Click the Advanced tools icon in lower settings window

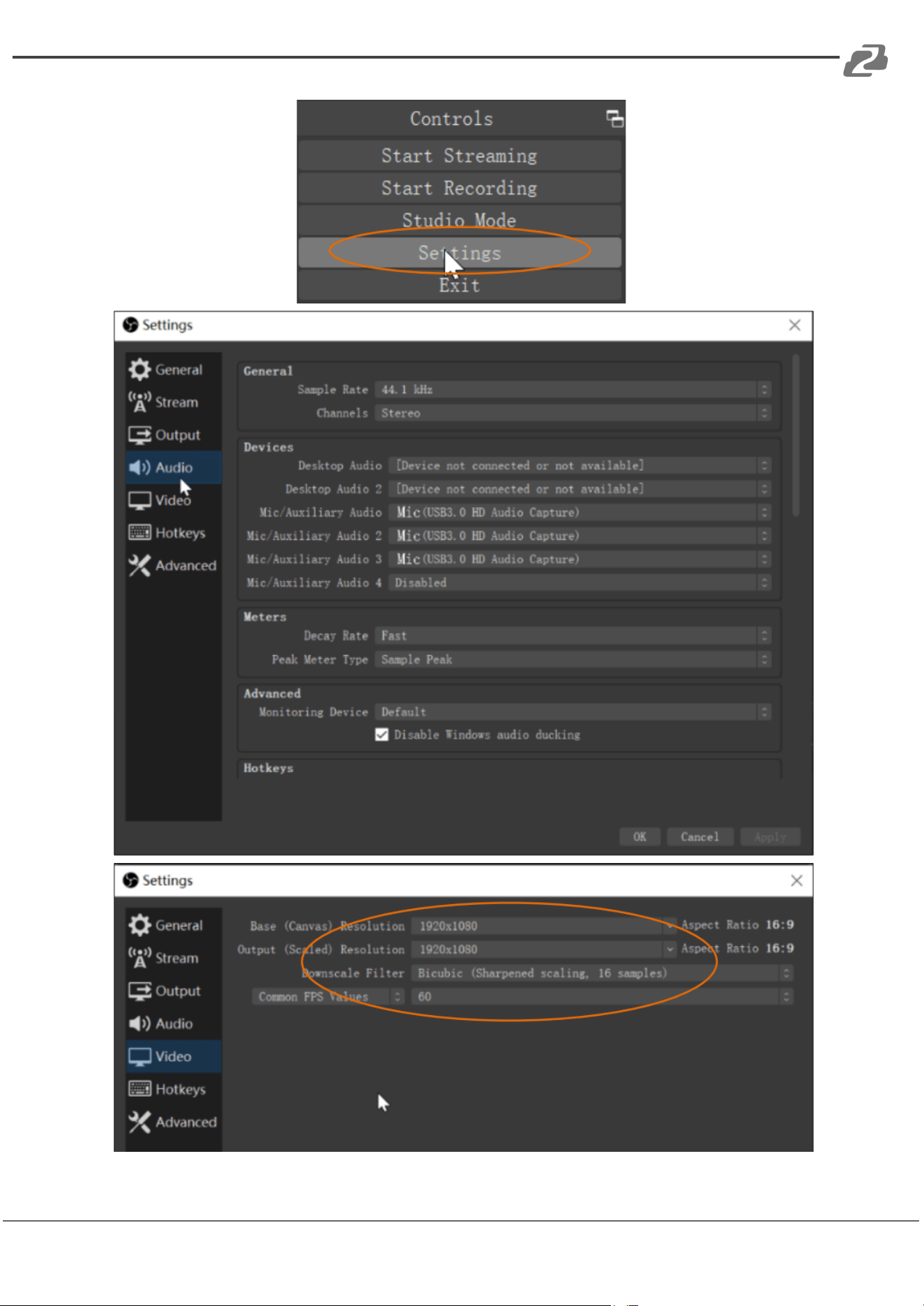pos(139,1122)
